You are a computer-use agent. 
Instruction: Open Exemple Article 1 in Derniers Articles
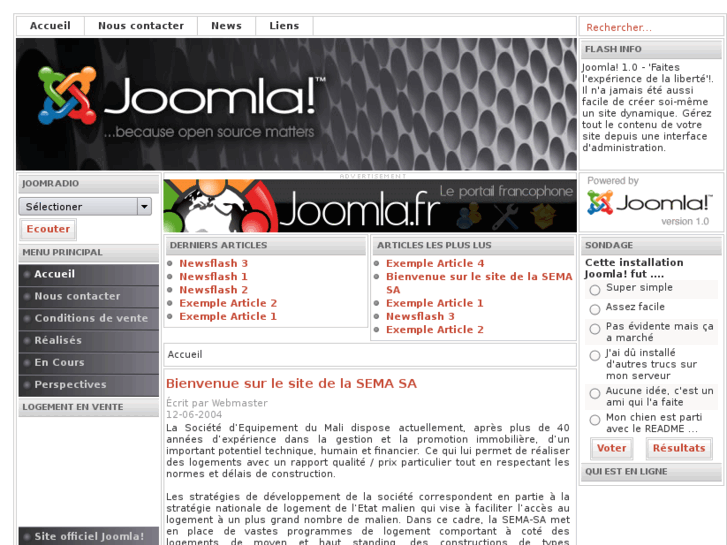pos(228,317)
